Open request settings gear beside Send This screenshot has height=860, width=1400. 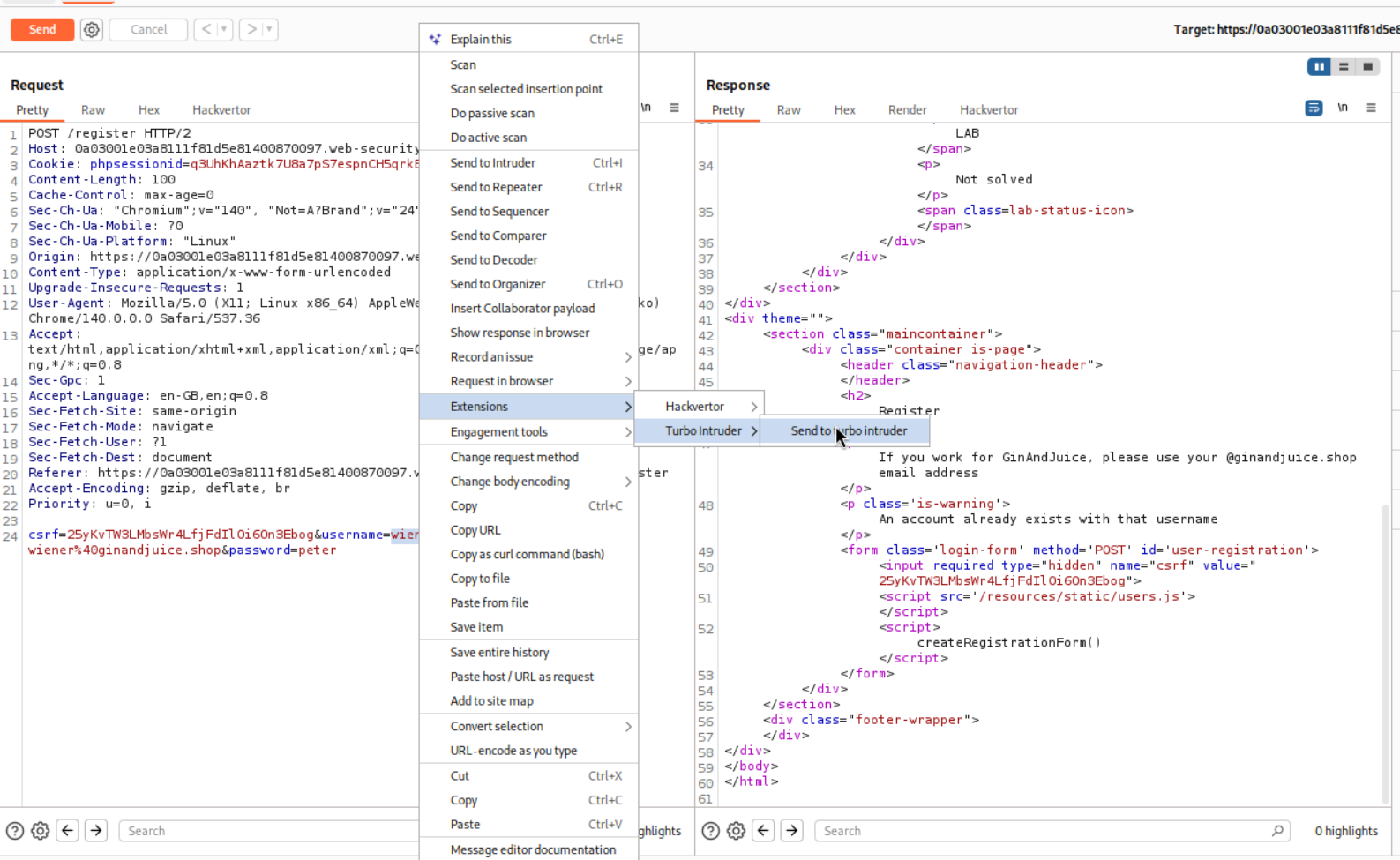point(91,30)
